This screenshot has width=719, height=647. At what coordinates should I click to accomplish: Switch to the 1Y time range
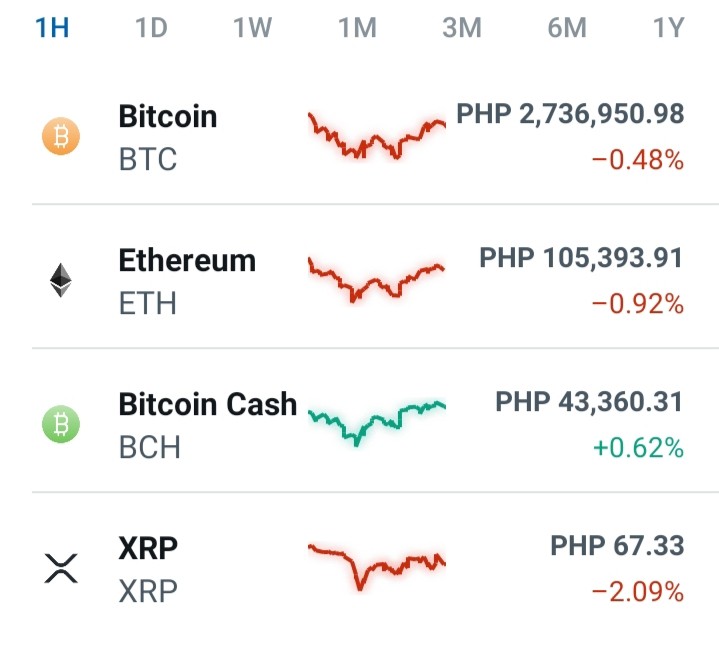click(669, 28)
